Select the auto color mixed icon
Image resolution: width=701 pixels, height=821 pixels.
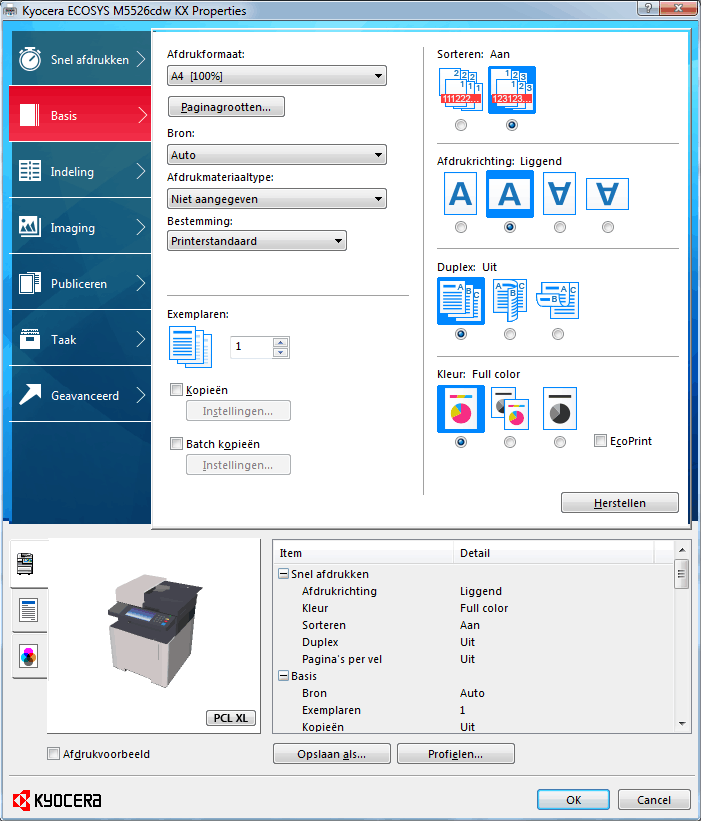tap(510, 409)
